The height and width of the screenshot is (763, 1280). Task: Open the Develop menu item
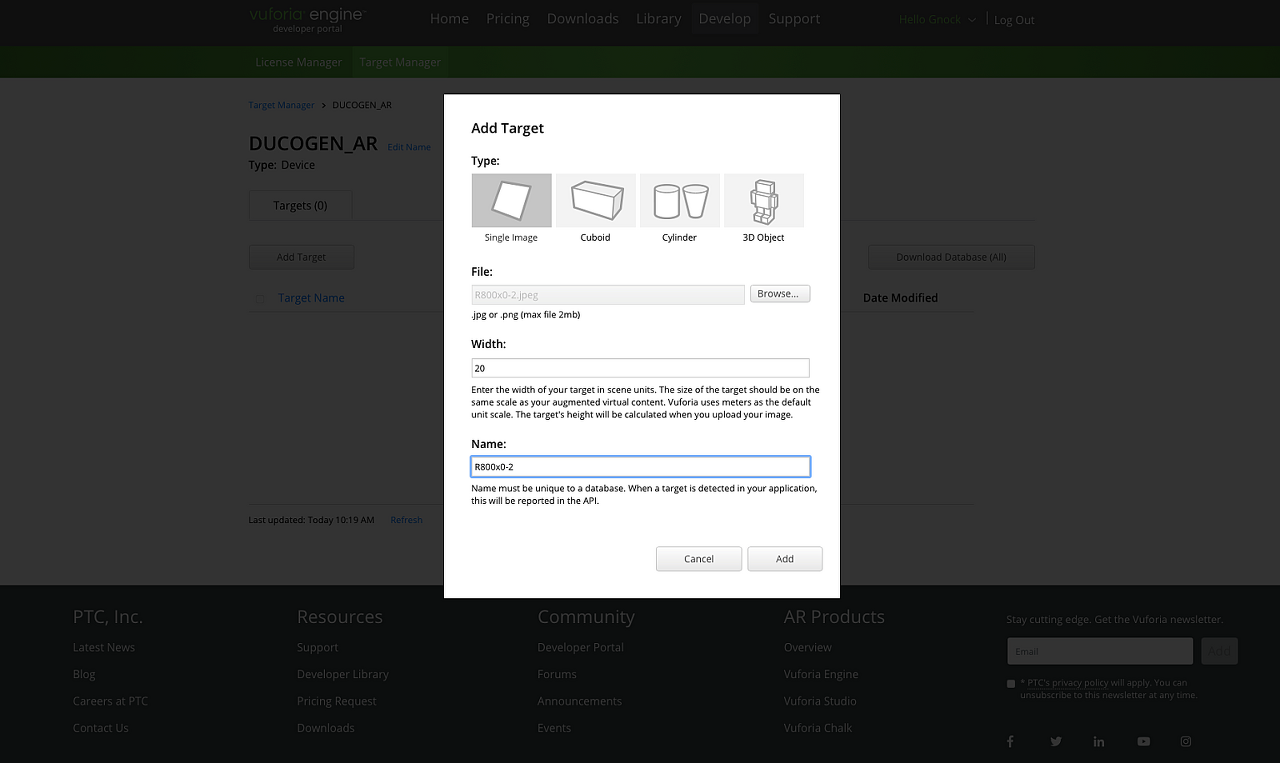(725, 19)
